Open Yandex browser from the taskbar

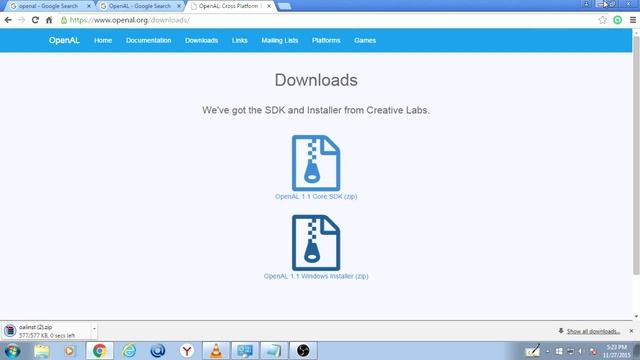pyautogui.click(x=187, y=351)
